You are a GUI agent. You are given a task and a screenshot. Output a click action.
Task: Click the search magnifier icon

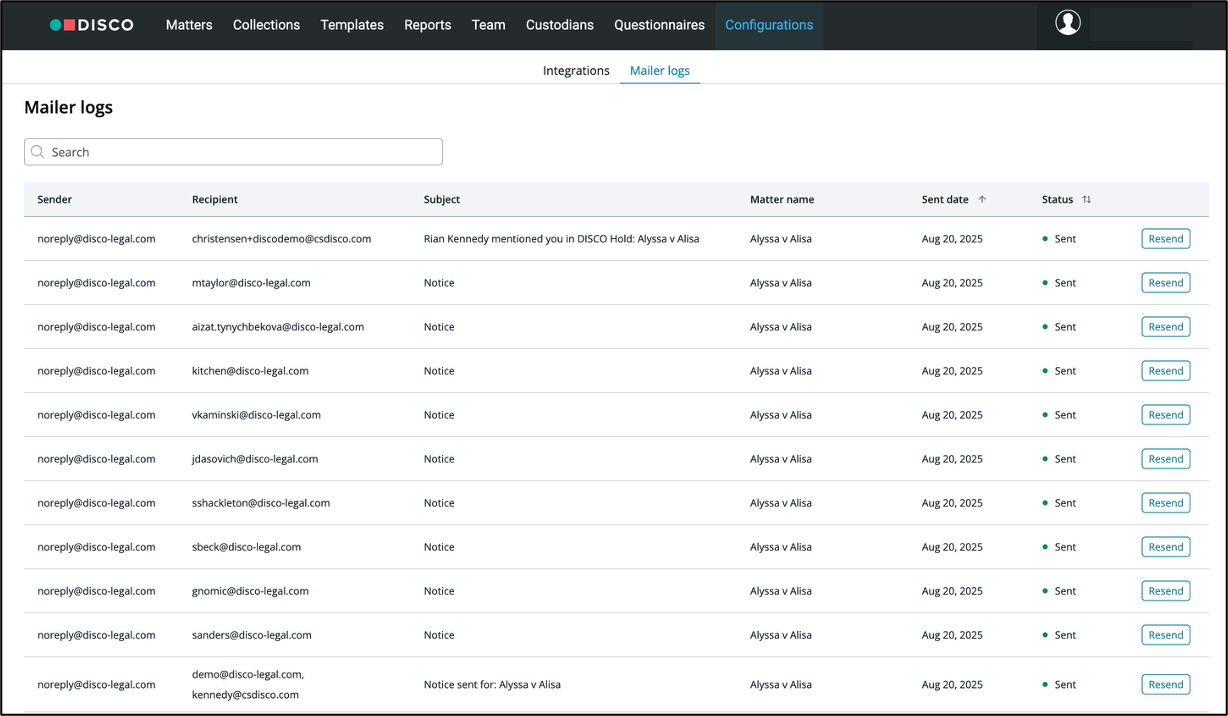coord(38,152)
